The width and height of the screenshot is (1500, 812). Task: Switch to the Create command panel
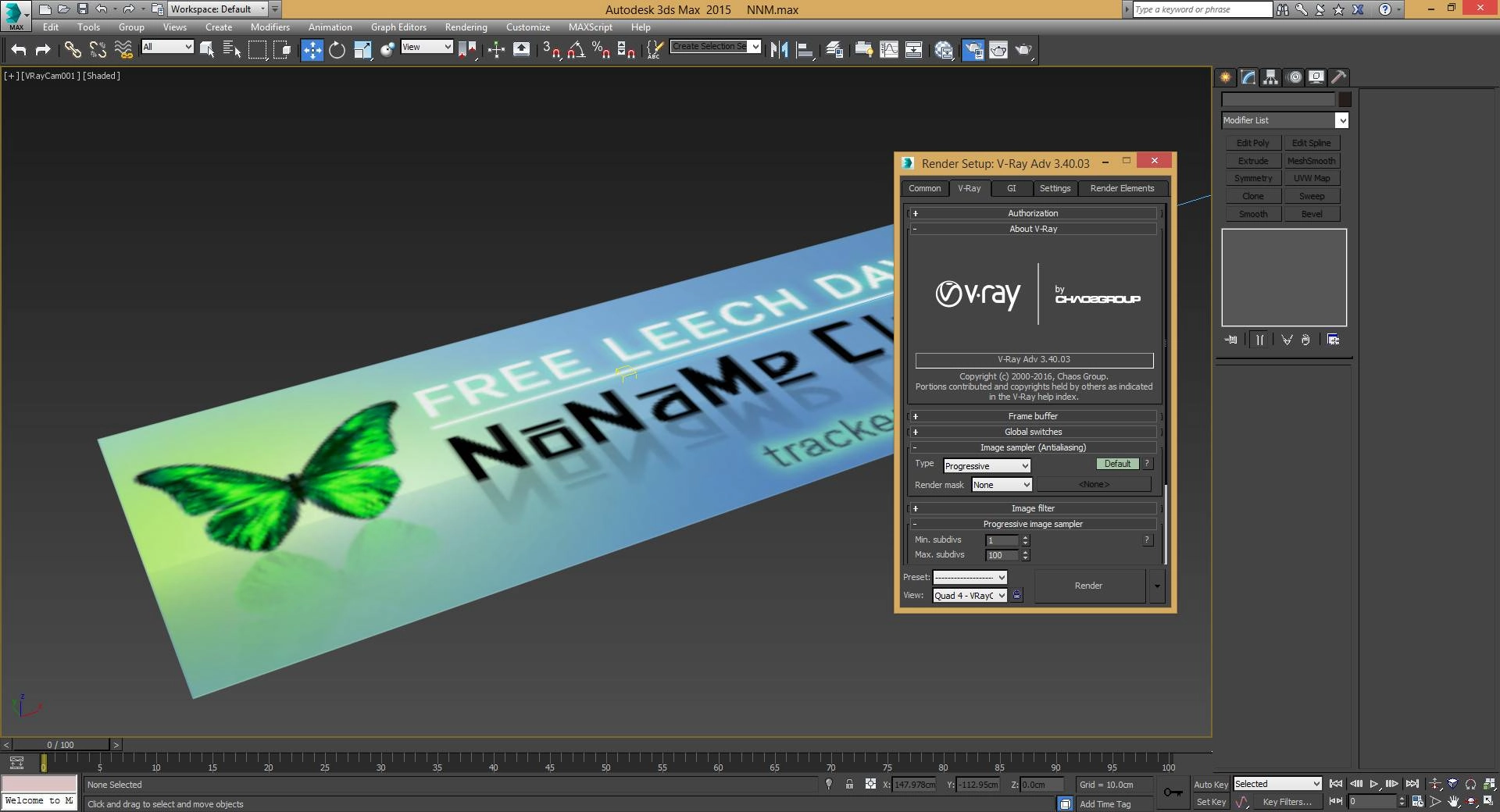1225,77
